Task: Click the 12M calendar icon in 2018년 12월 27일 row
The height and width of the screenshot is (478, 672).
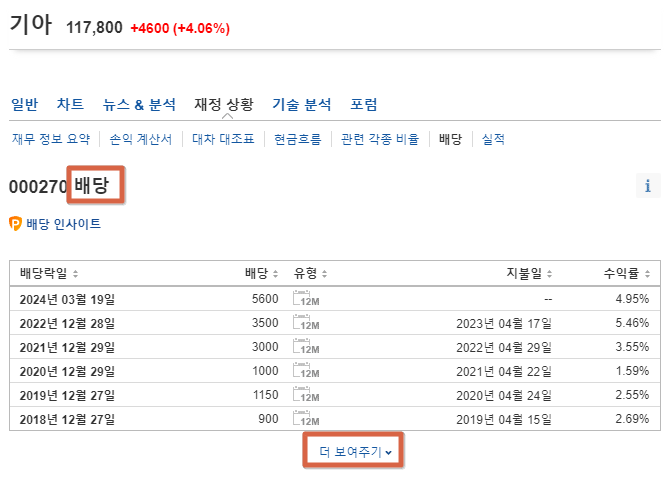Action: 306,418
